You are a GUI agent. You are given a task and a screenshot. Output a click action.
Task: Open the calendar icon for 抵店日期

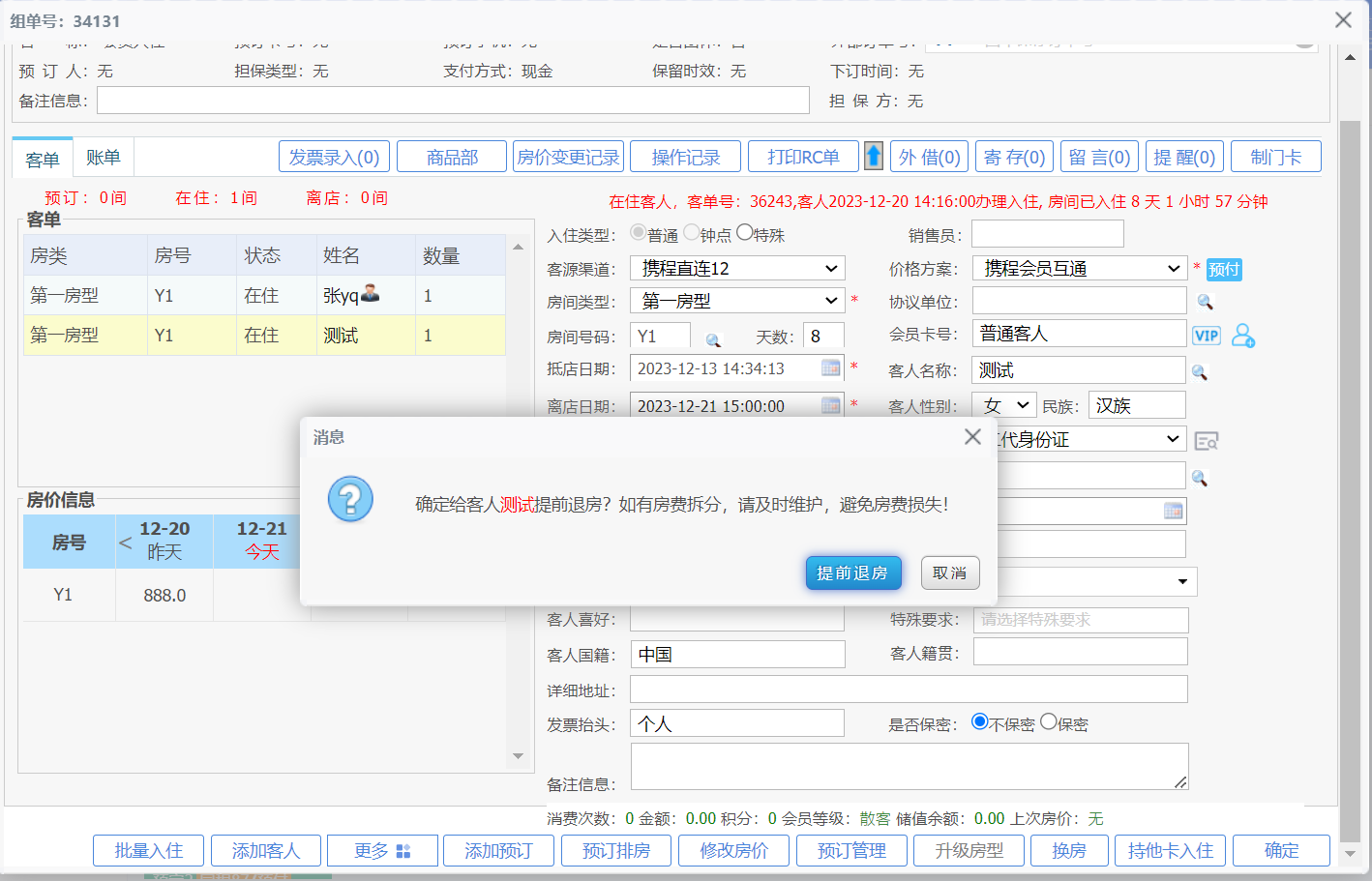tap(831, 367)
